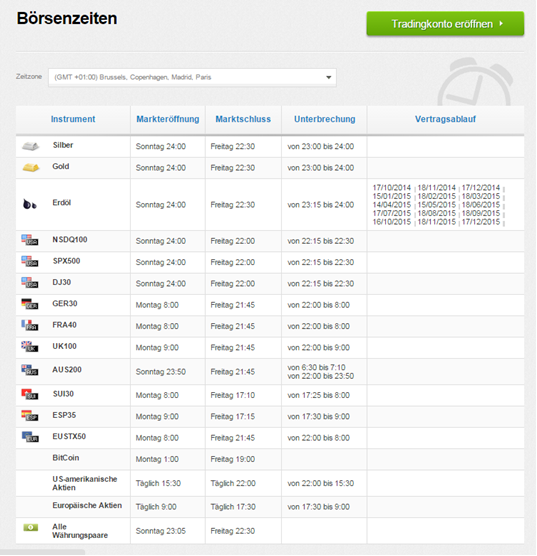
Task: Click the USA flag icon beside SPX500
Action: click(x=30, y=261)
